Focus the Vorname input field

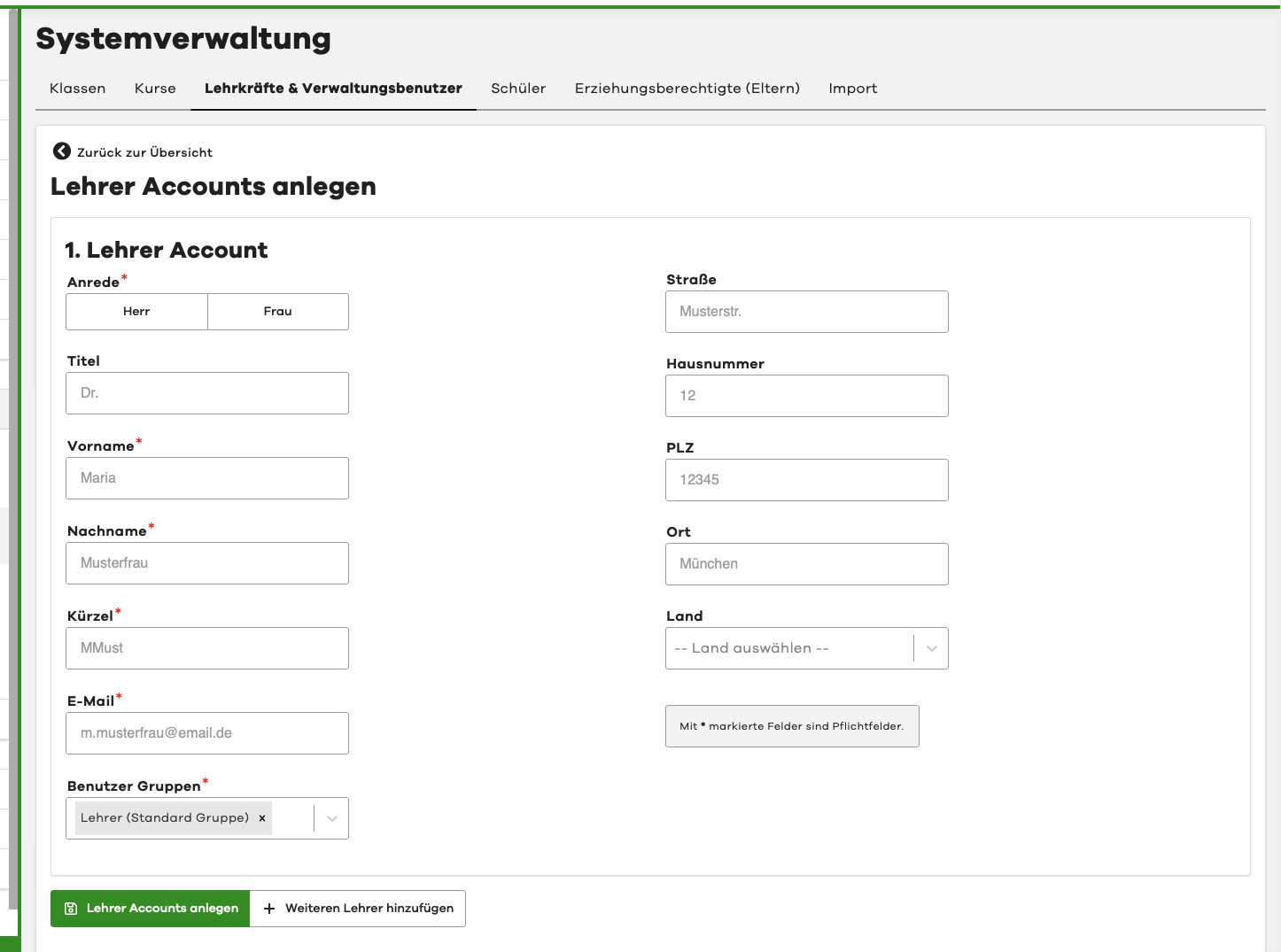pyautogui.click(x=207, y=478)
